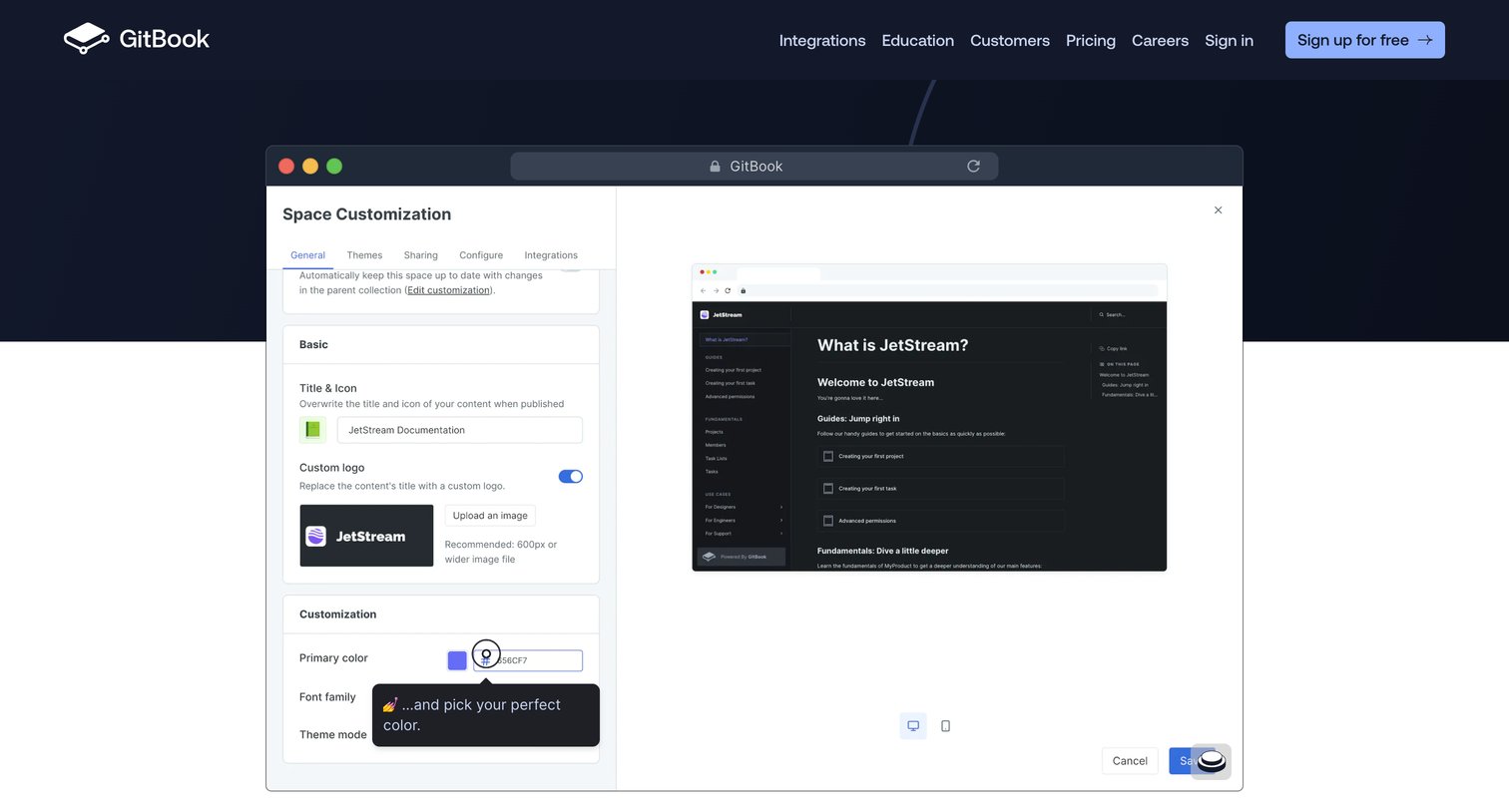Image resolution: width=1509 pixels, height=812 pixels.
Task: Click the forward arrow in the preview browser
Action: point(716,291)
